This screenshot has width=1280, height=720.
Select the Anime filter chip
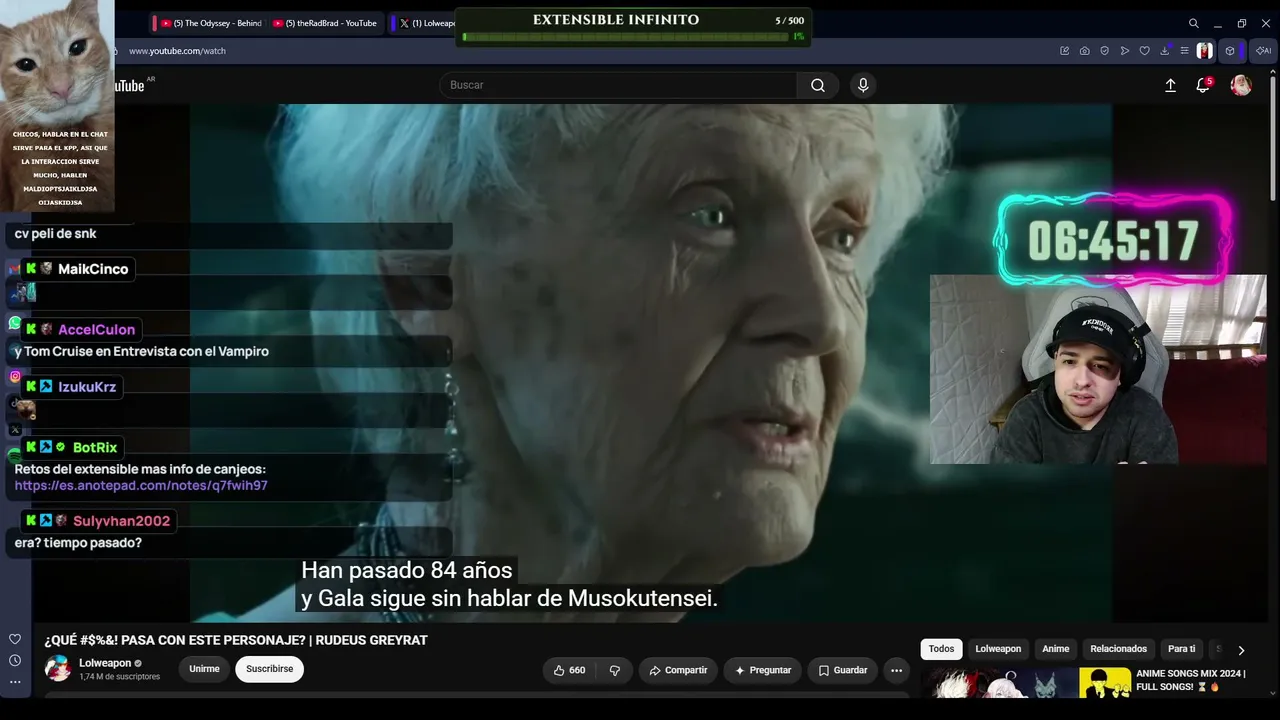pyautogui.click(x=1056, y=649)
